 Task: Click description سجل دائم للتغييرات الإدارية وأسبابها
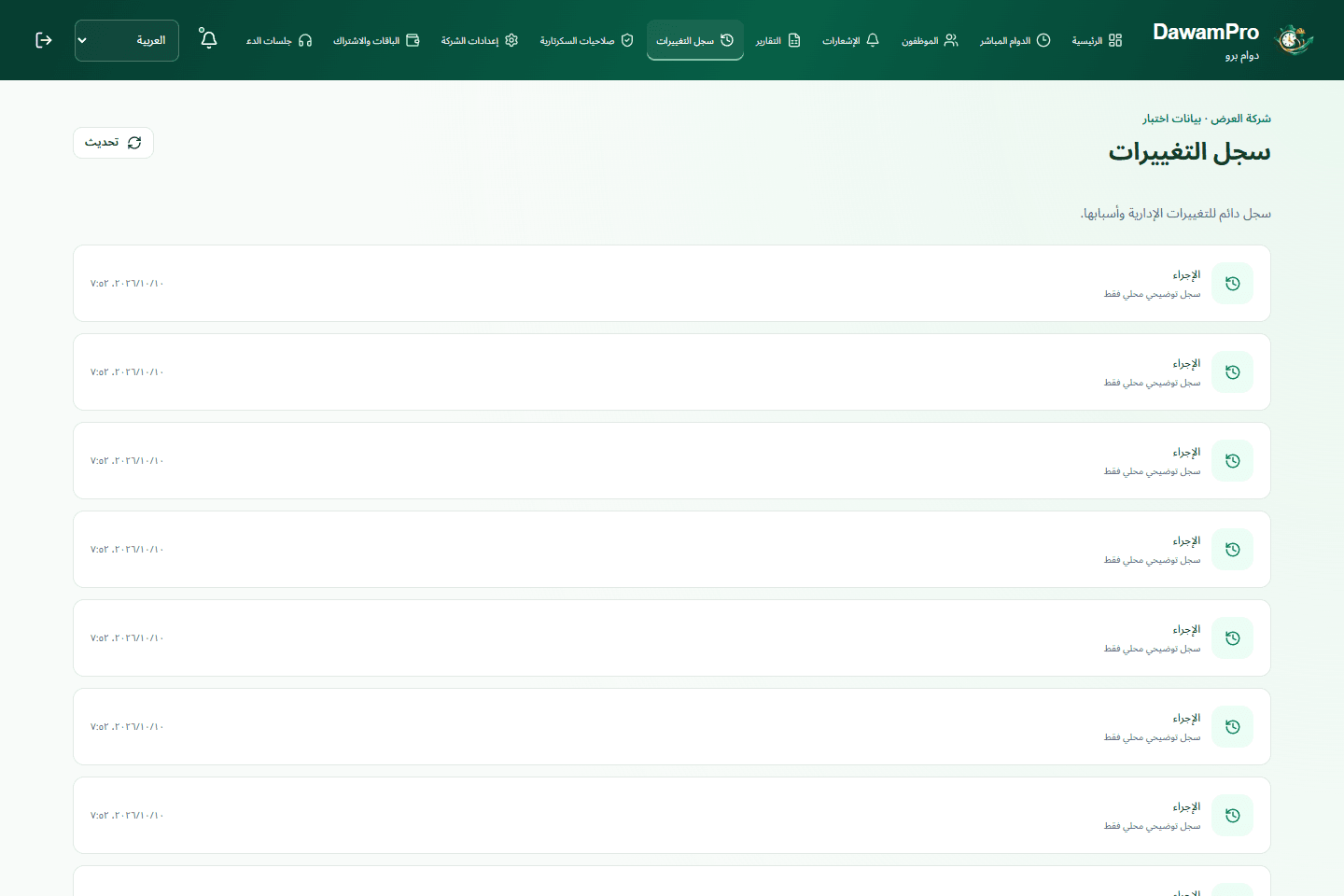1176,214
